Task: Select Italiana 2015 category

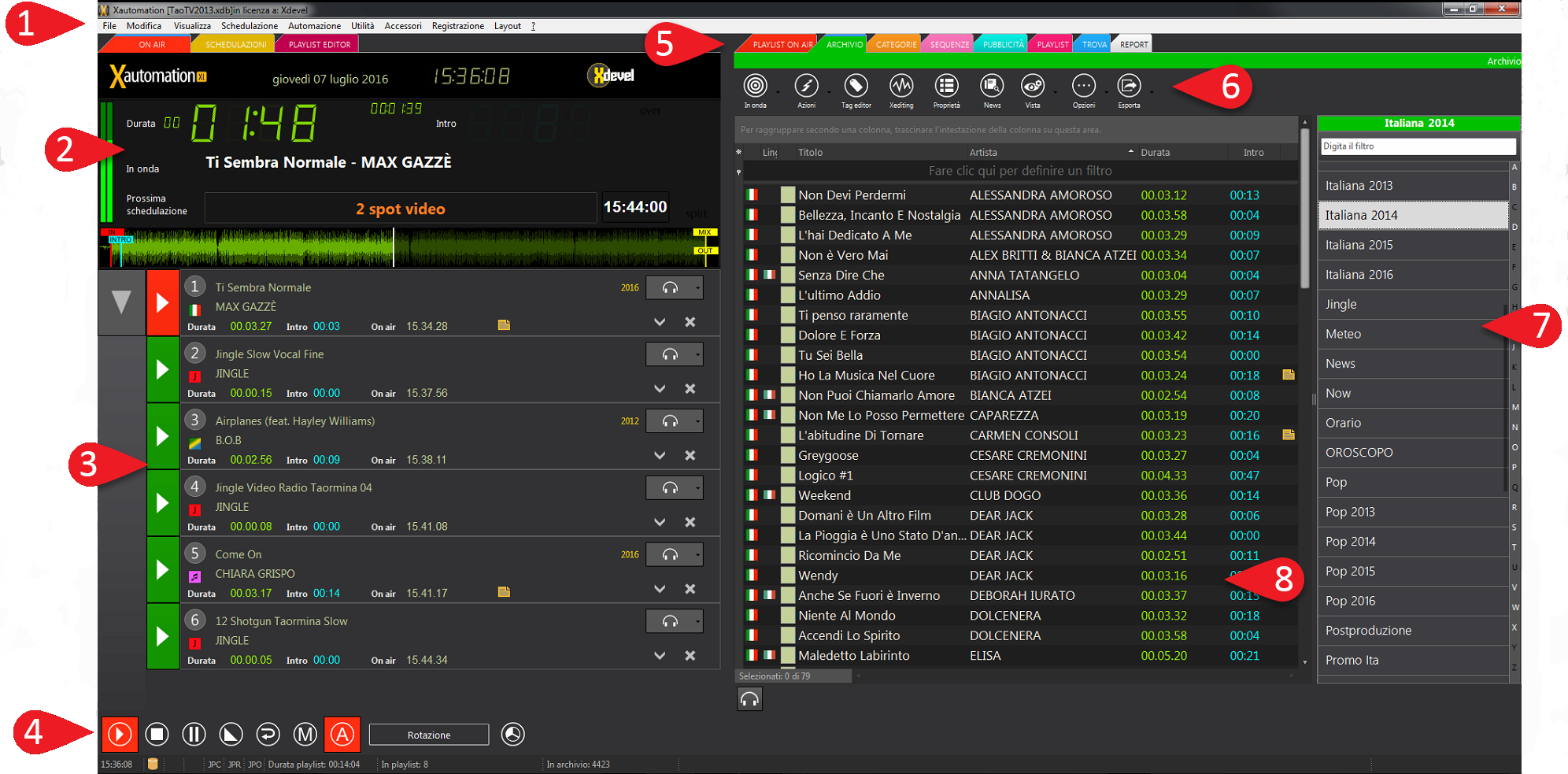Action: pyautogui.click(x=1413, y=245)
